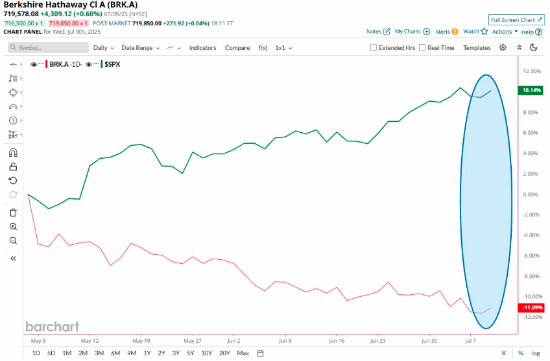Undo last action in left toolbar

13,181
